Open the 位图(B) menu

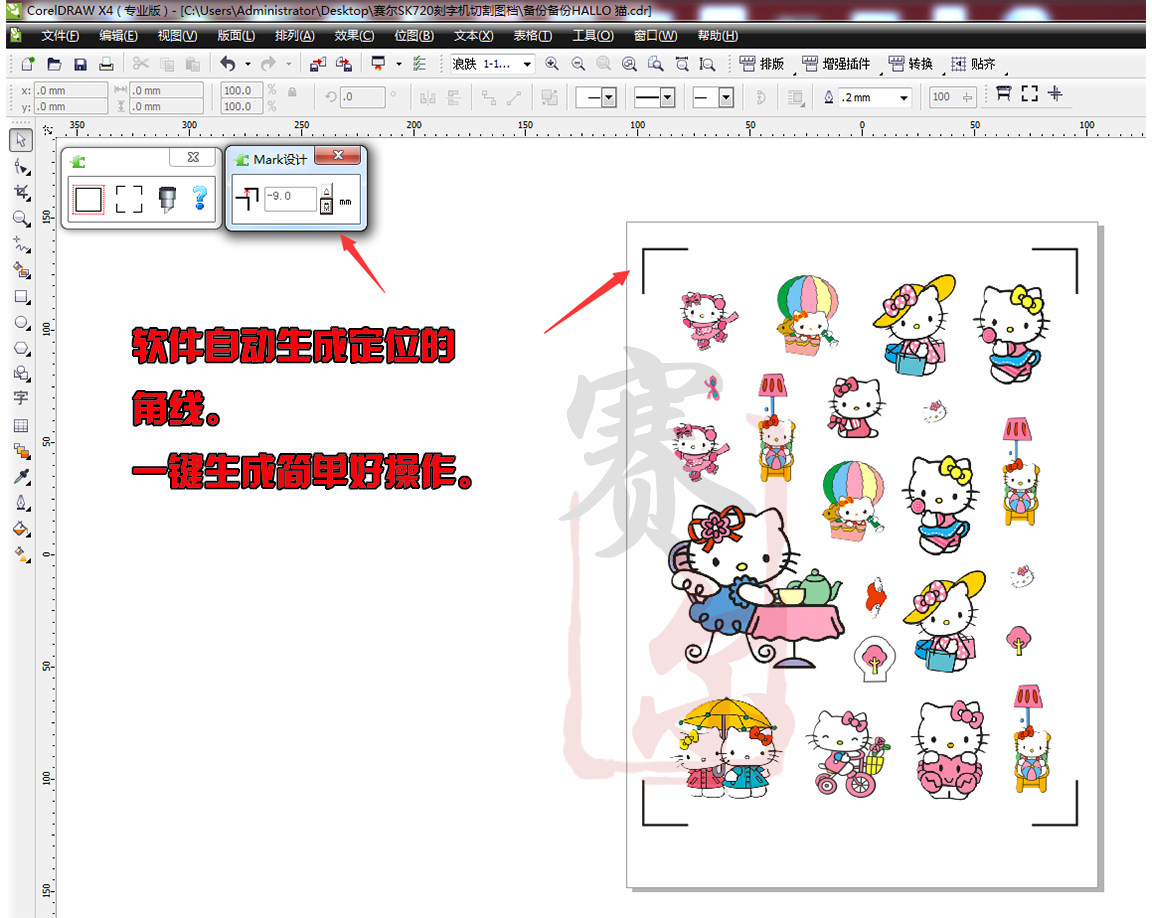pos(414,35)
